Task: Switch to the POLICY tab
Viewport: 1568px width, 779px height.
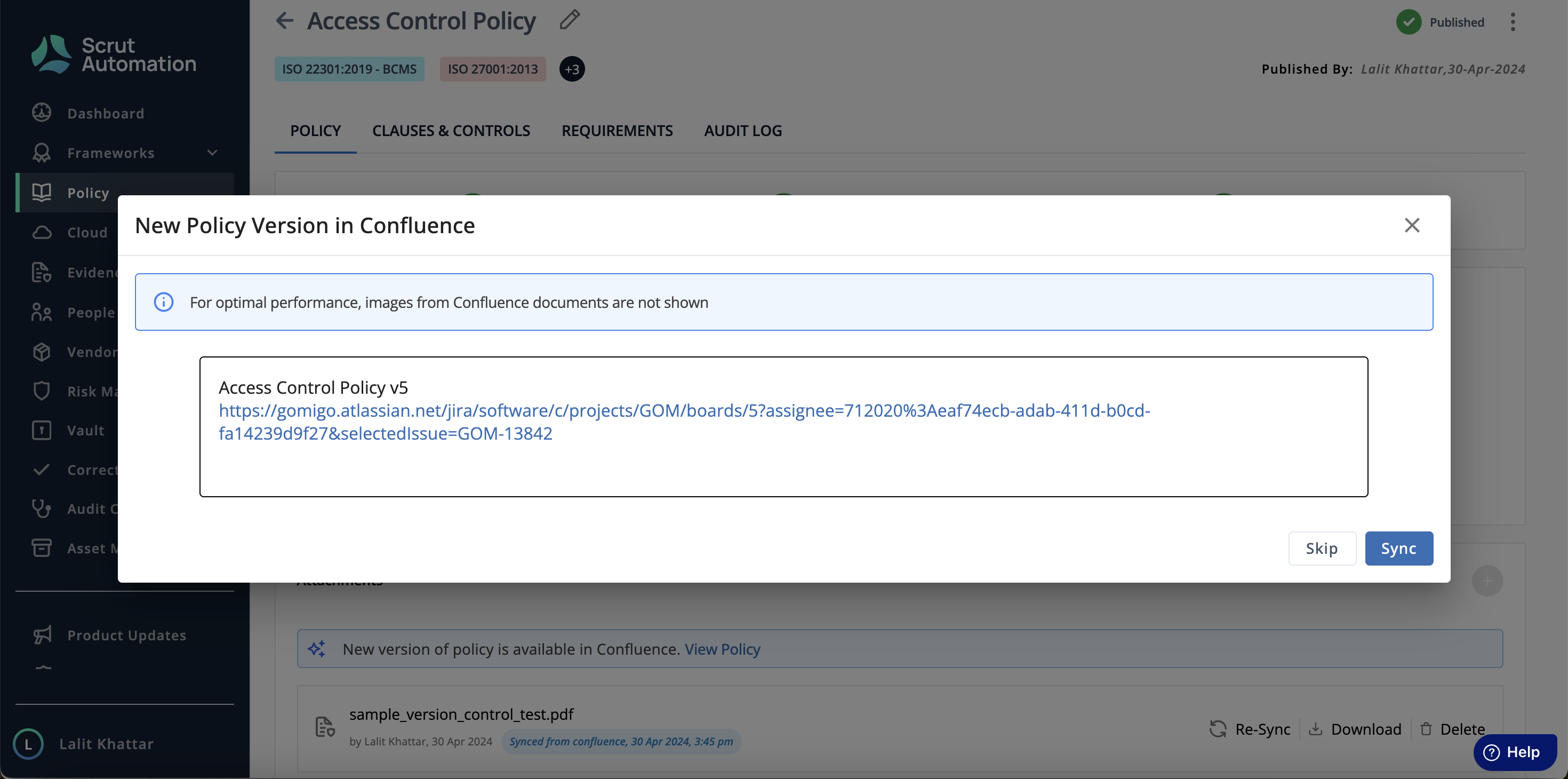Action: [x=315, y=130]
